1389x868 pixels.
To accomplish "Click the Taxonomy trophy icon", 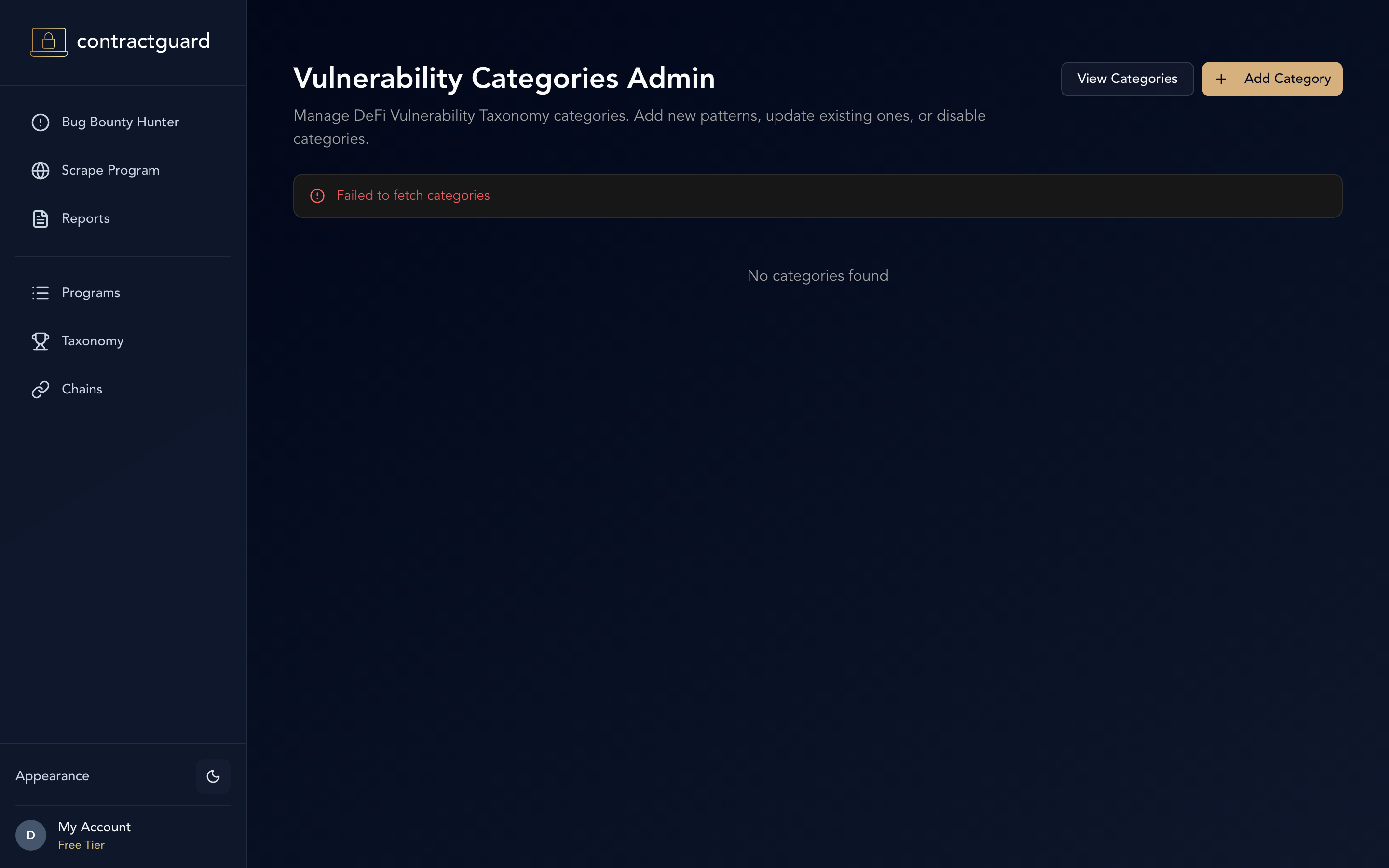I will coord(40,341).
